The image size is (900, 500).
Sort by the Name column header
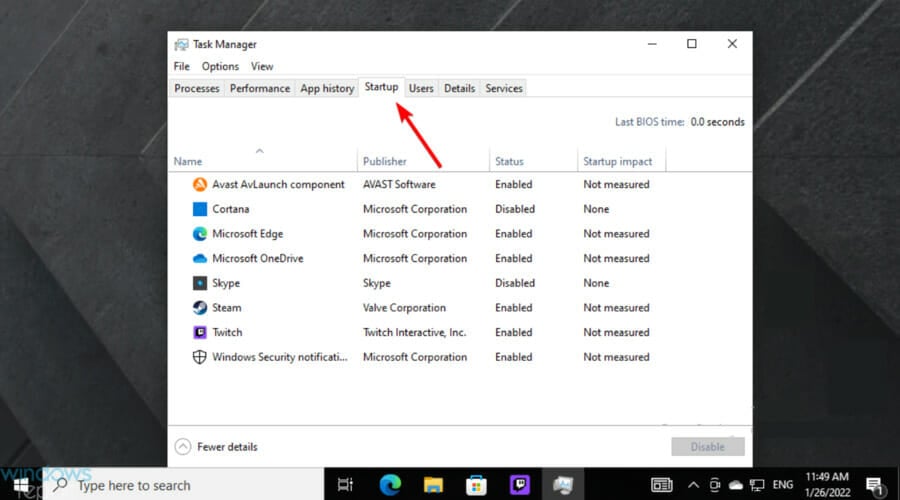188,161
